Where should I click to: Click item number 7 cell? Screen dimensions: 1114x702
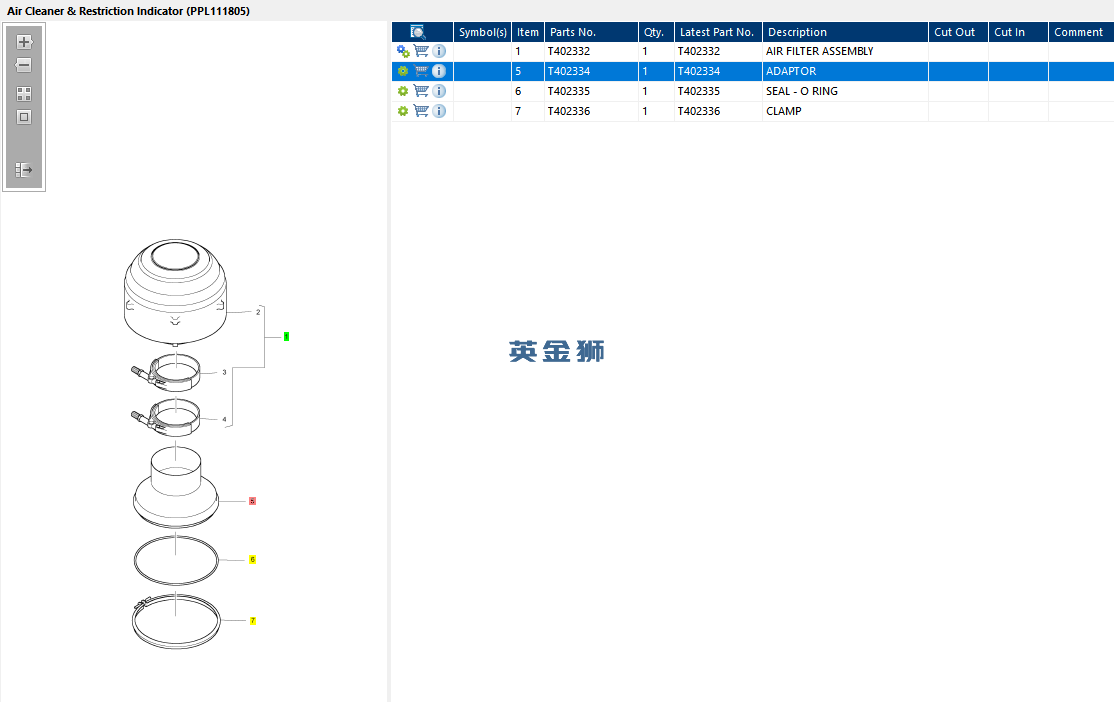528,111
